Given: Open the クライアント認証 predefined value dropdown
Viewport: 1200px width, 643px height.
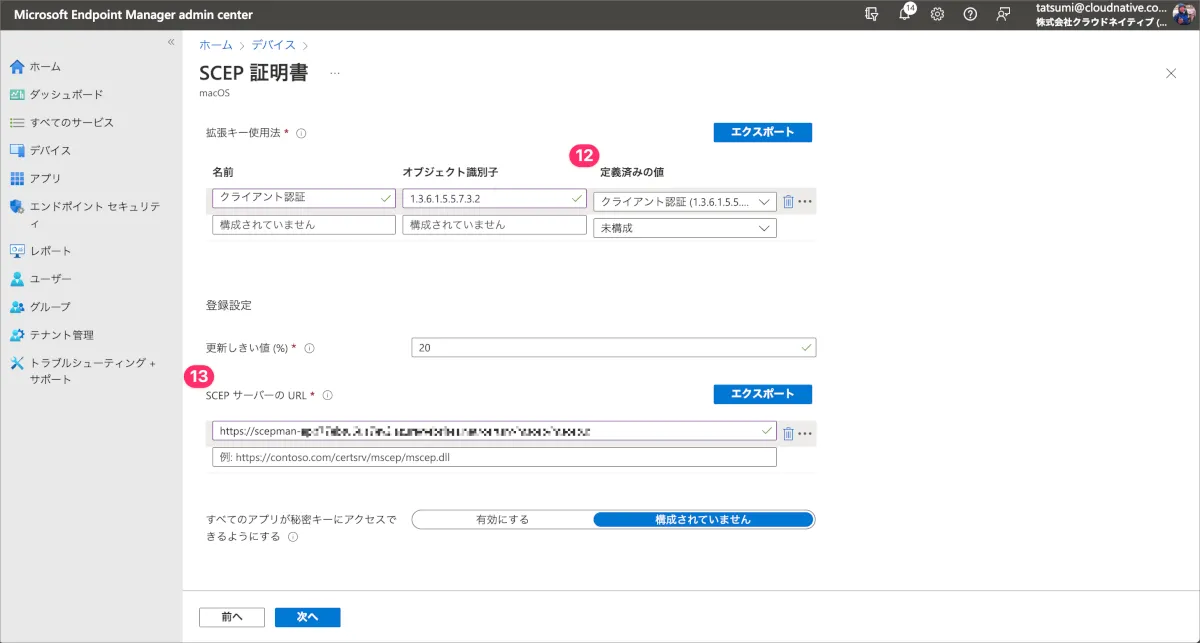Looking at the screenshot, I should [684, 201].
